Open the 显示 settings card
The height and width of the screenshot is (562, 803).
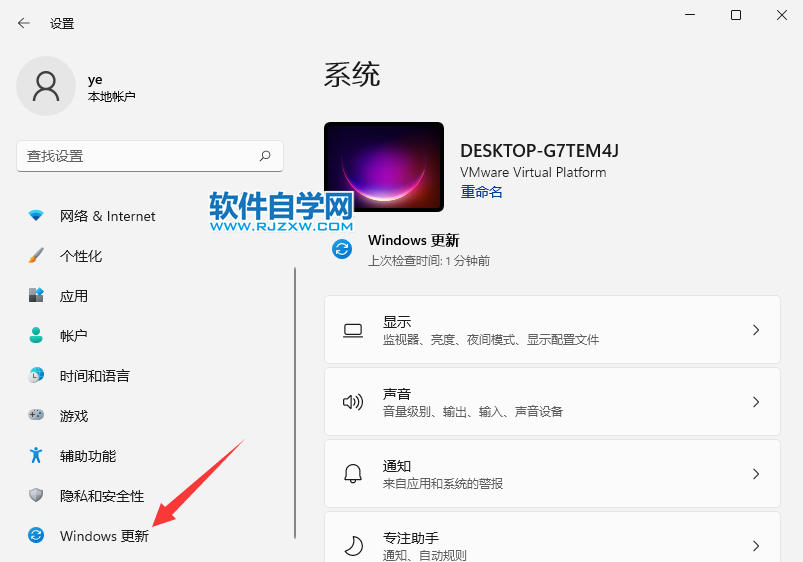552,330
